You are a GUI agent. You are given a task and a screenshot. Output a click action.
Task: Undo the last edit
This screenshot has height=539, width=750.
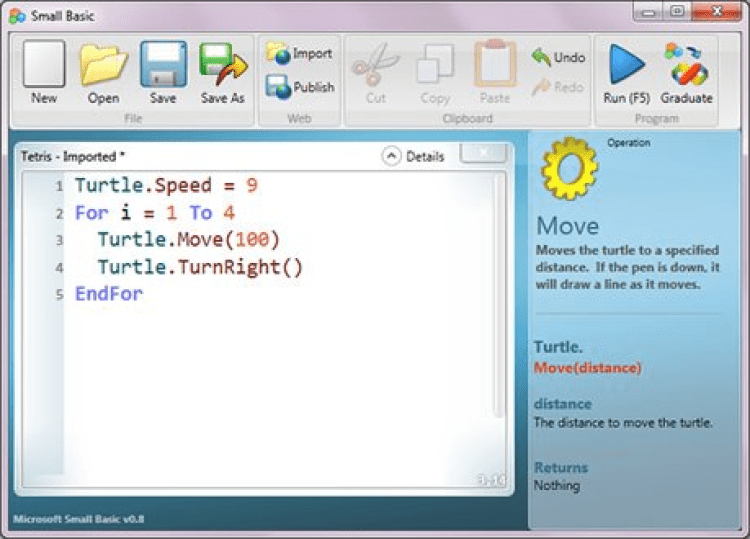(x=558, y=57)
